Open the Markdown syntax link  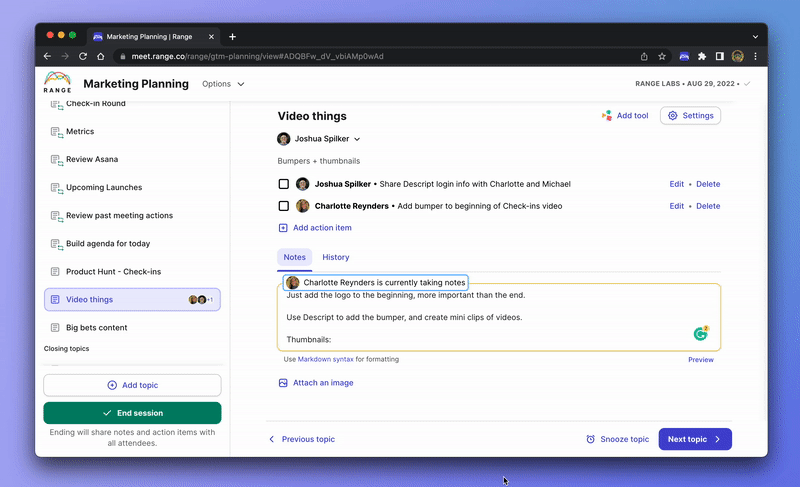[x=326, y=359]
